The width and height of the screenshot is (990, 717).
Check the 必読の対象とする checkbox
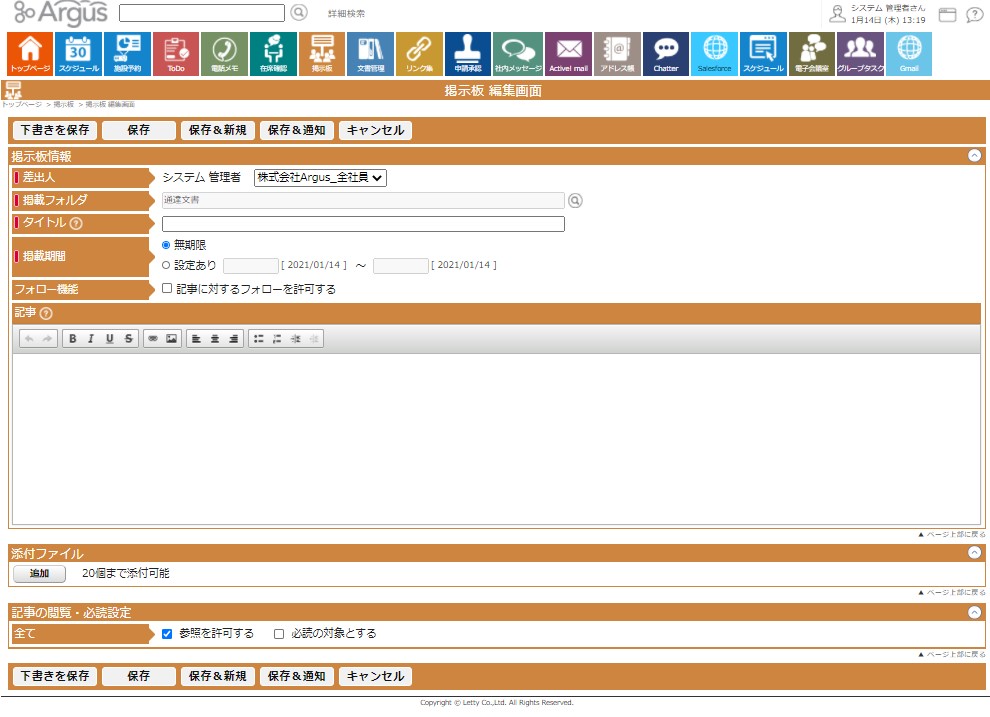click(279, 633)
